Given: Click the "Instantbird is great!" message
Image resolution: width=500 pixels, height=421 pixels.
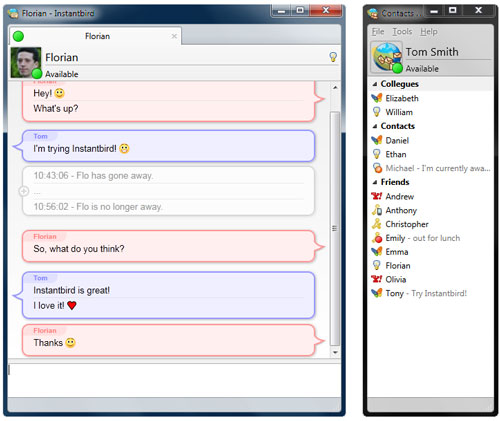Looking at the screenshot, I should point(71,290).
